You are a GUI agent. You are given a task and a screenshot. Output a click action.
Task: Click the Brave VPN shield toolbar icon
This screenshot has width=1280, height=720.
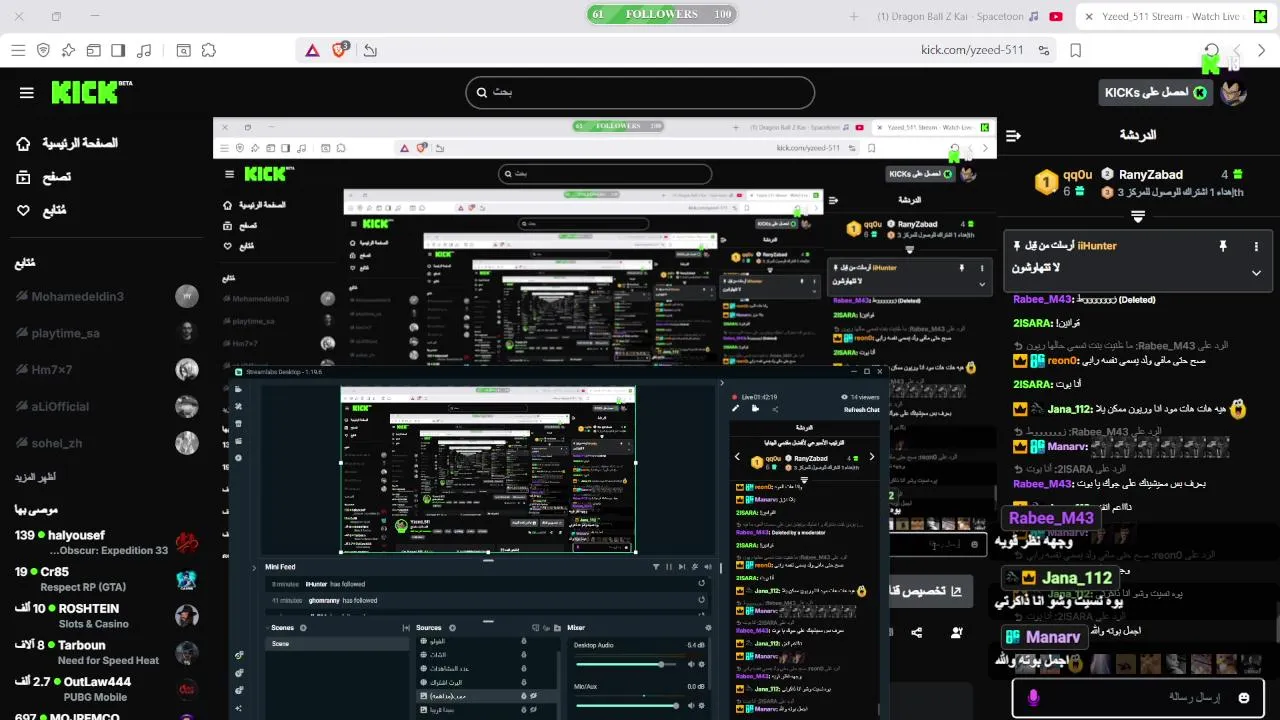point(43,50)
